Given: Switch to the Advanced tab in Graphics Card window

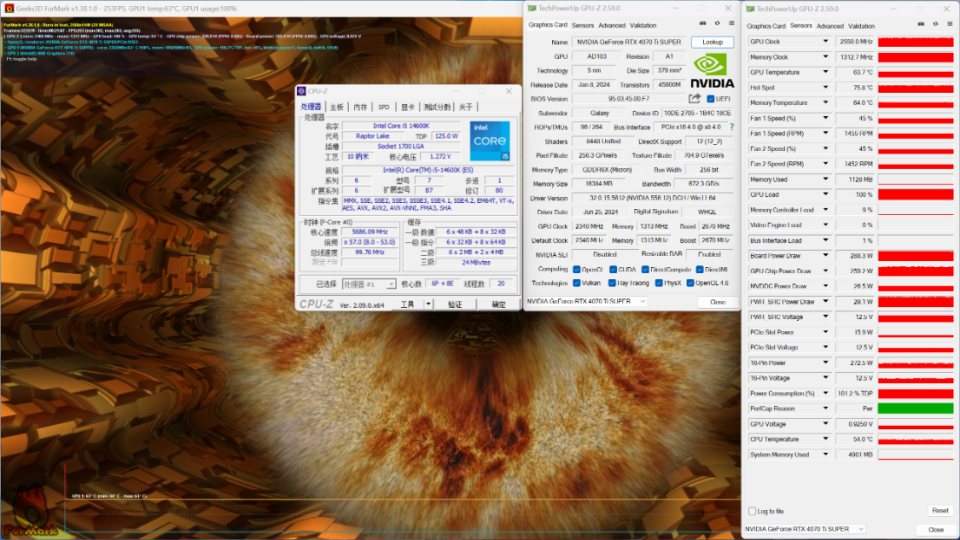Looking at the screenshot, I should pyautogui.click(x=612, y=26).
